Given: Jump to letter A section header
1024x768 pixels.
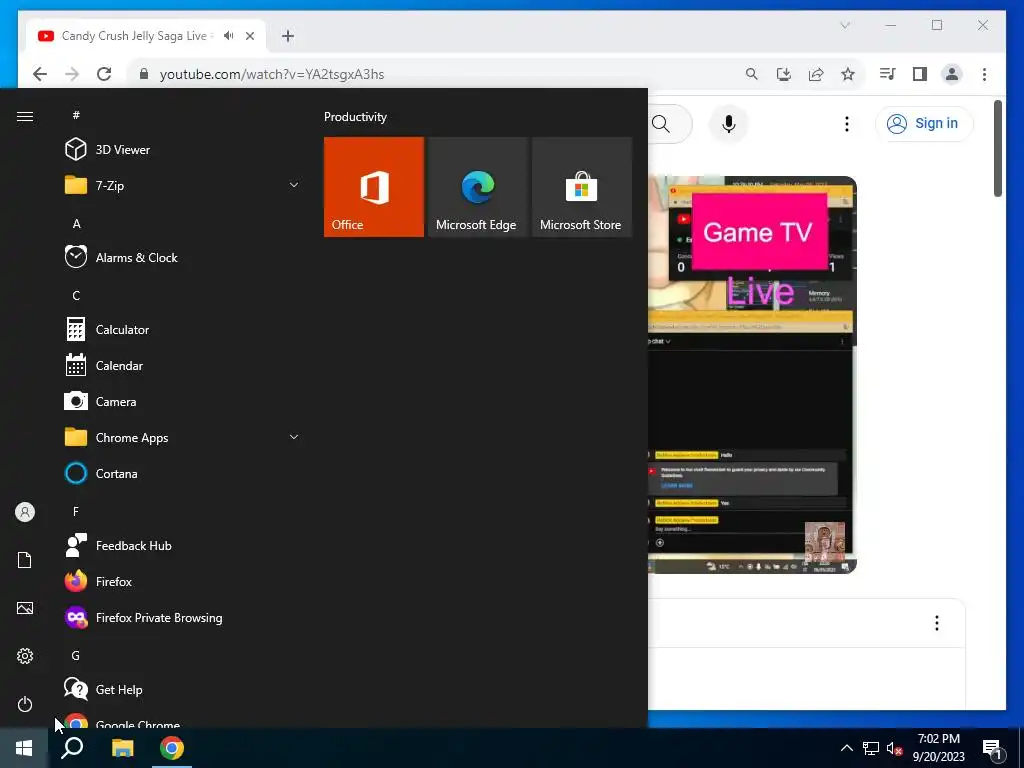Looking at the screenshot, I should point(76,223).
